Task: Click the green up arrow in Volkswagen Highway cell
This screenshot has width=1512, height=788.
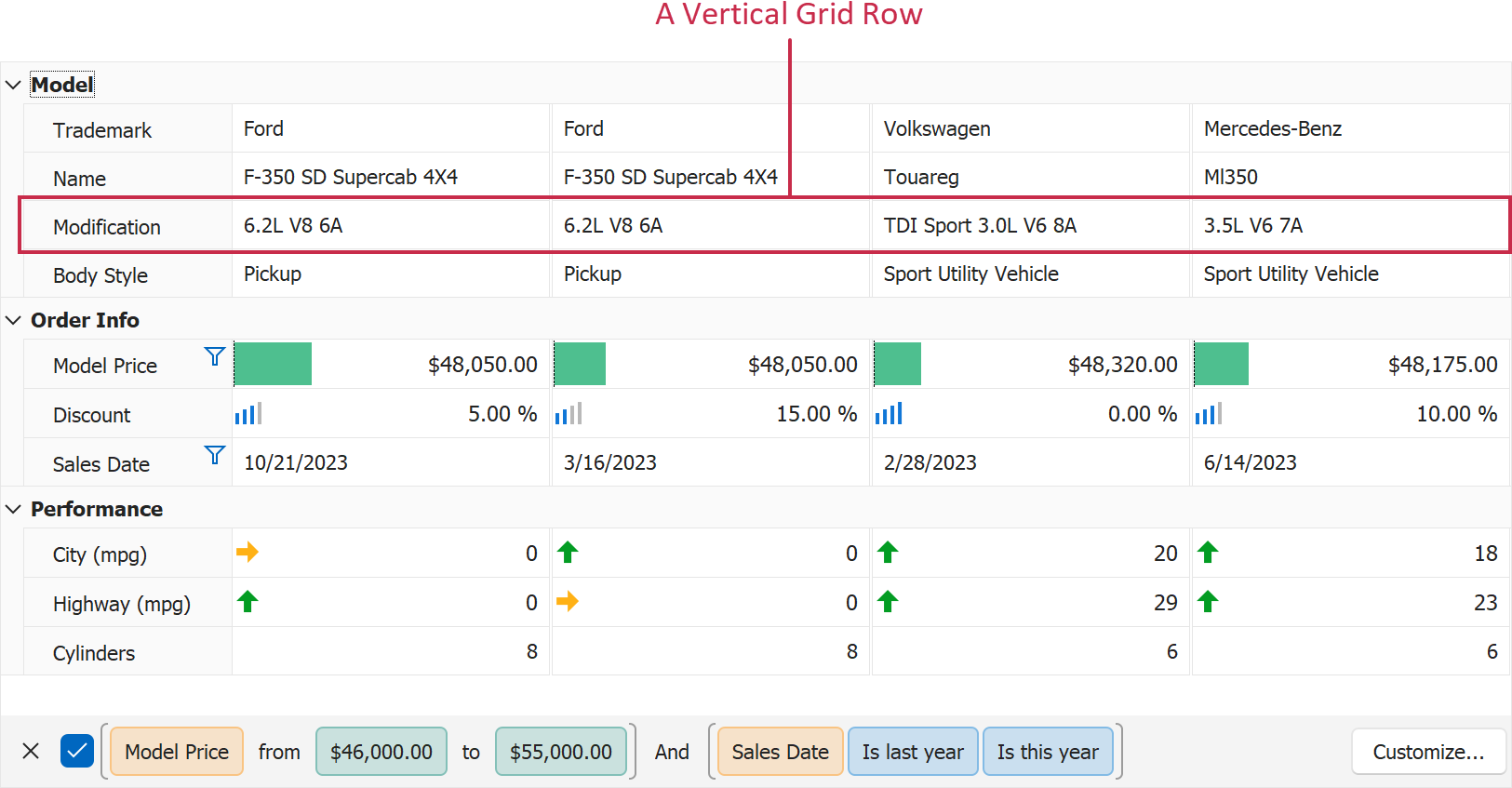Action: 888,602
